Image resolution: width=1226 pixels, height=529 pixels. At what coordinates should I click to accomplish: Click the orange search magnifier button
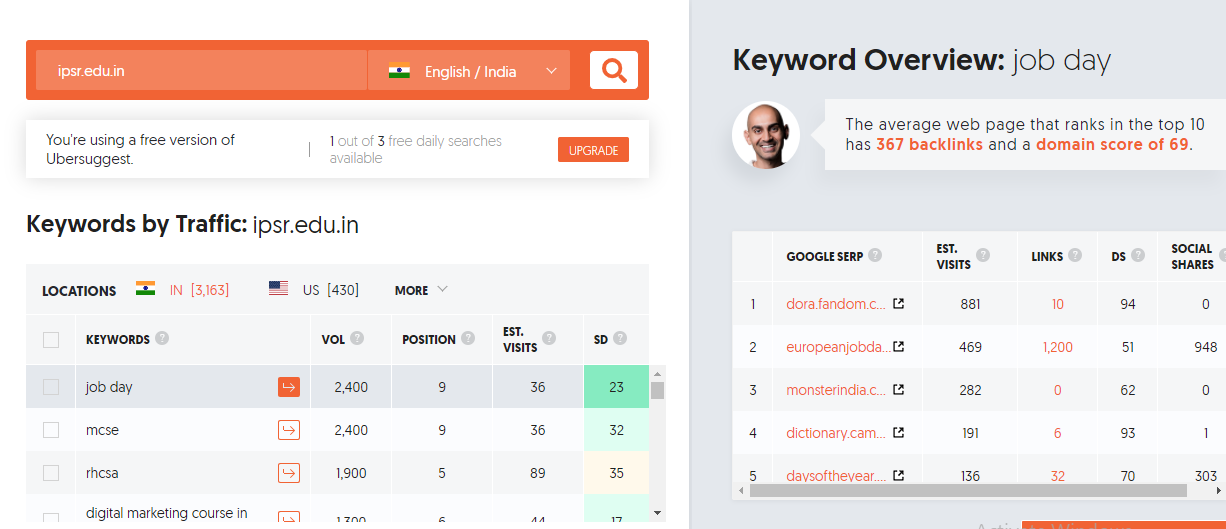click(614, 70)
